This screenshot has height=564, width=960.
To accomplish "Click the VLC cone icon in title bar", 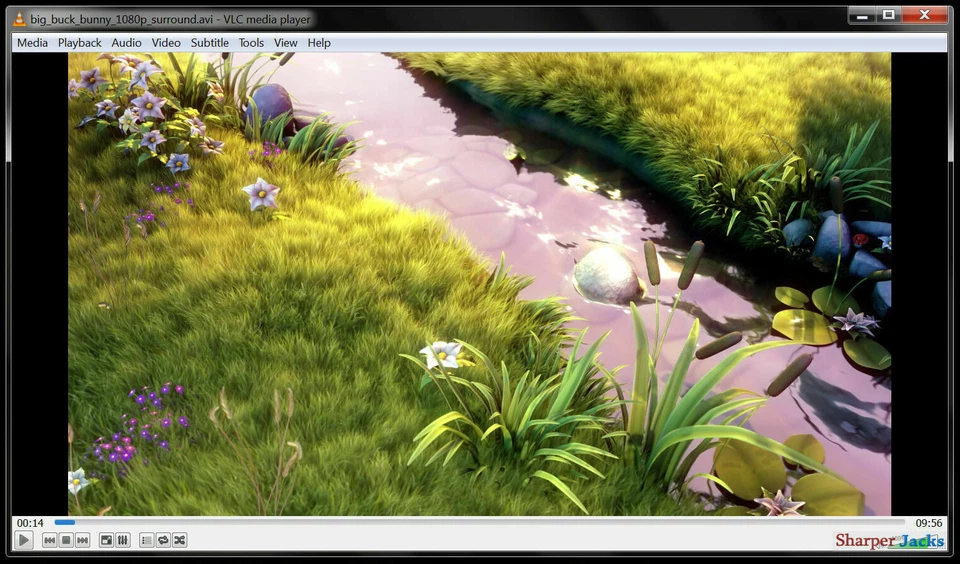I will [20, 19].
